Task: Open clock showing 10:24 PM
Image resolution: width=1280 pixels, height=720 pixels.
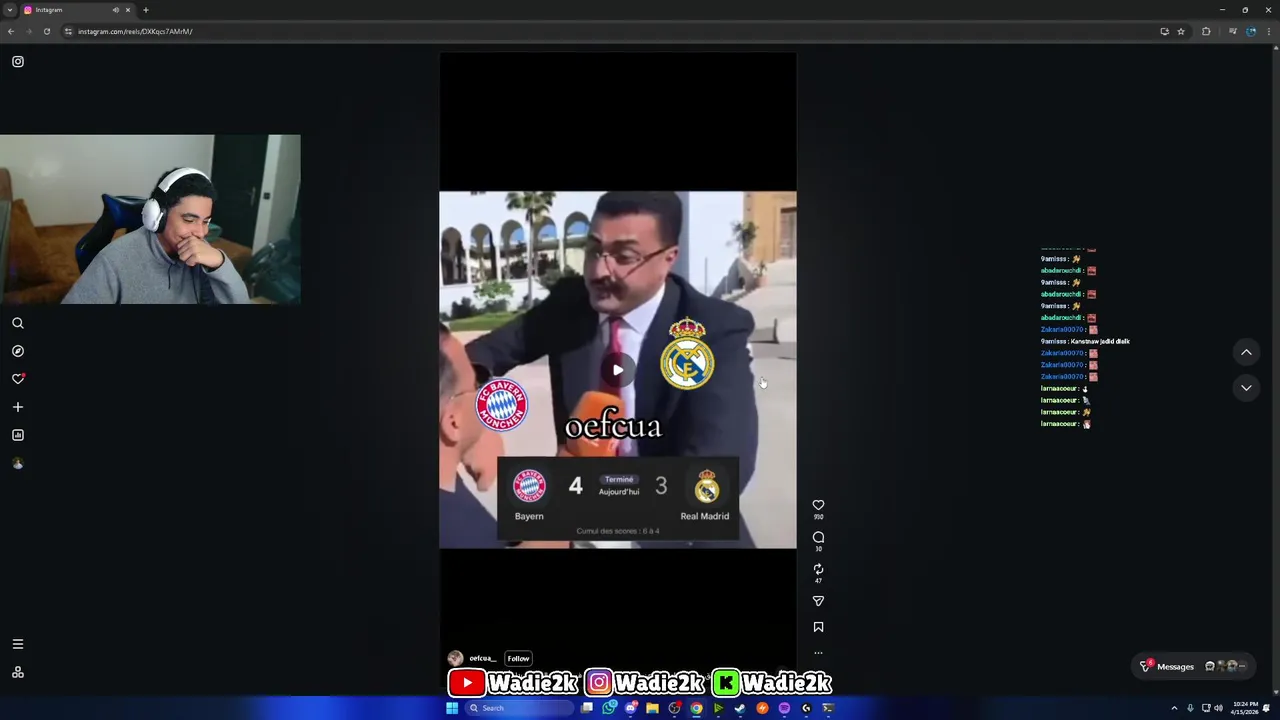Action: pyautogui.click(x=1245, y=708)
